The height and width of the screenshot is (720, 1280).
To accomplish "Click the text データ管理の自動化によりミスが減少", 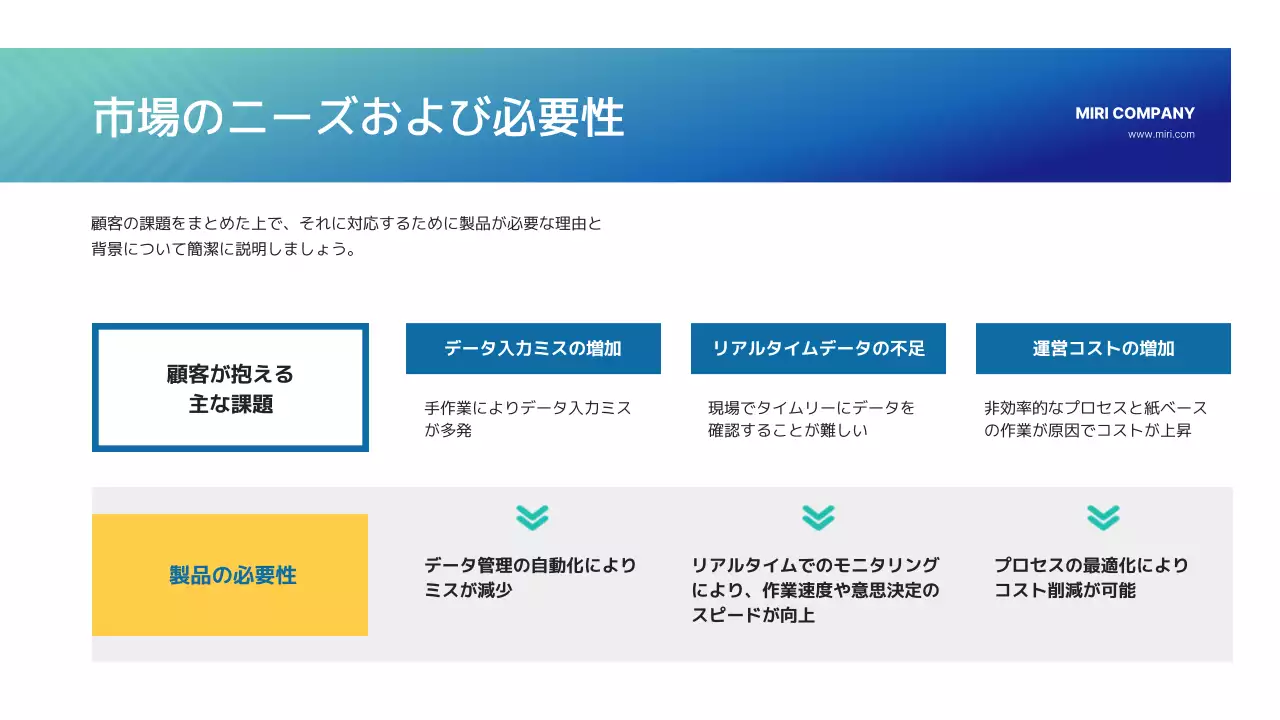I will click(529, 578).
